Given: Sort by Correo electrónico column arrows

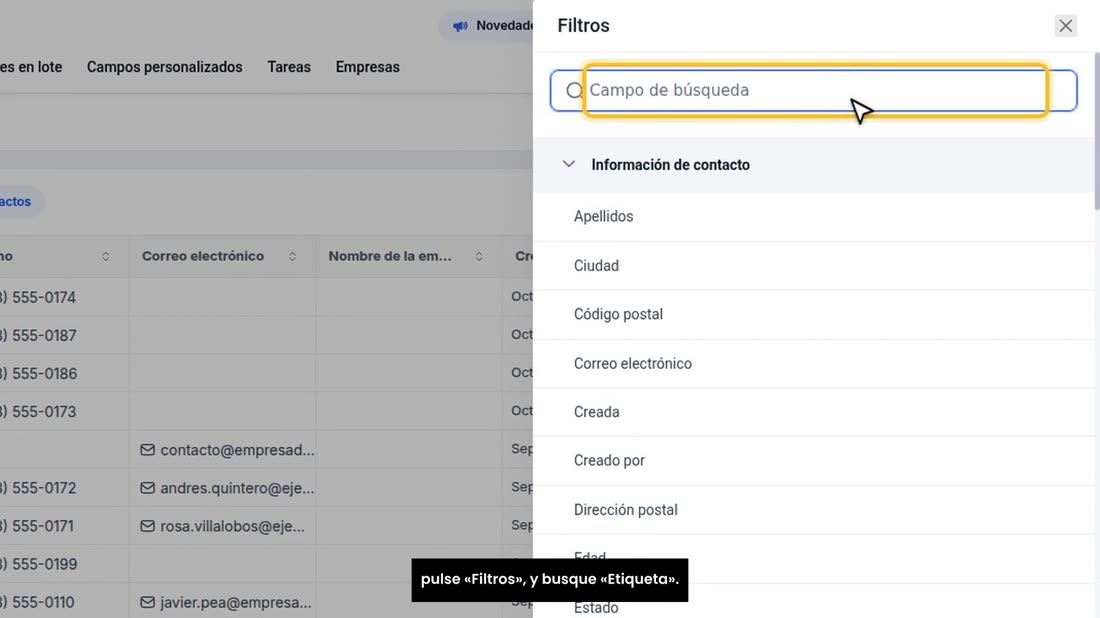Looking at the screenshot, I should pos(293,257).
